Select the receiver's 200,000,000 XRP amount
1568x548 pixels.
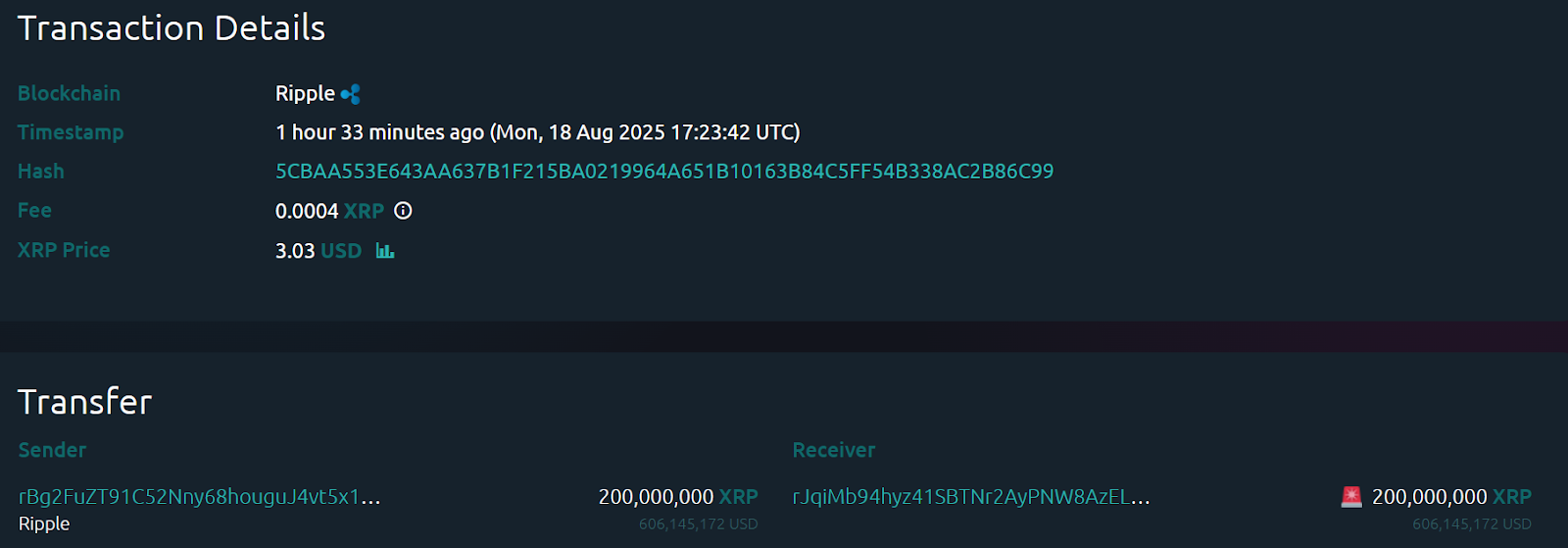(1450, 497)
